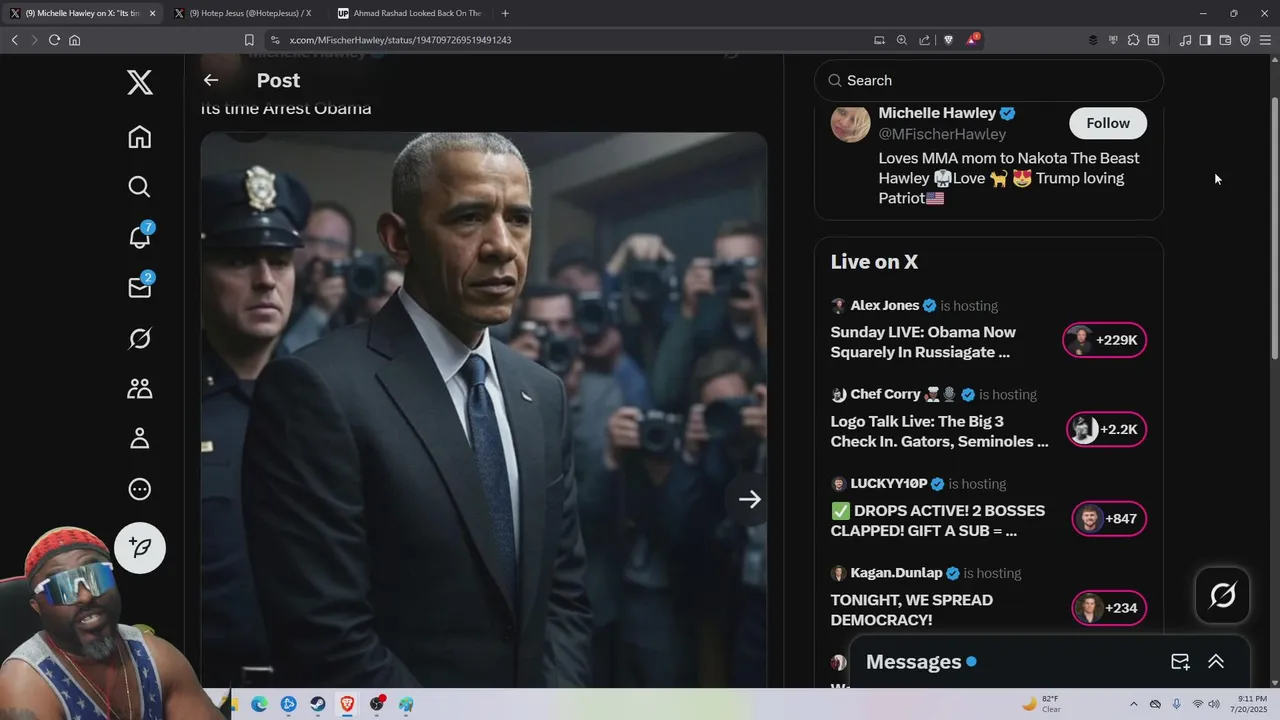The width and height of the screenshot is (1280, 720).
Task: Click the Search input field
Action: [x=989, y=80]
